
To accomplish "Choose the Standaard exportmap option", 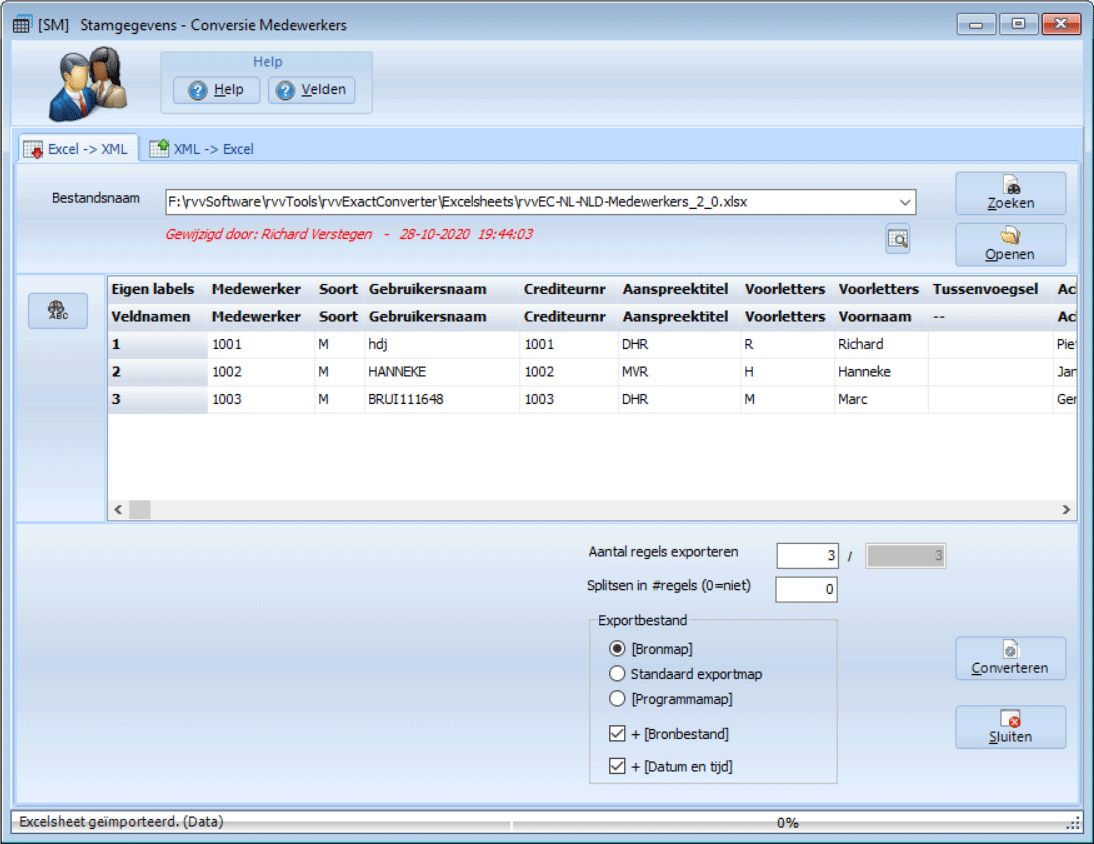I will point(617,674).
